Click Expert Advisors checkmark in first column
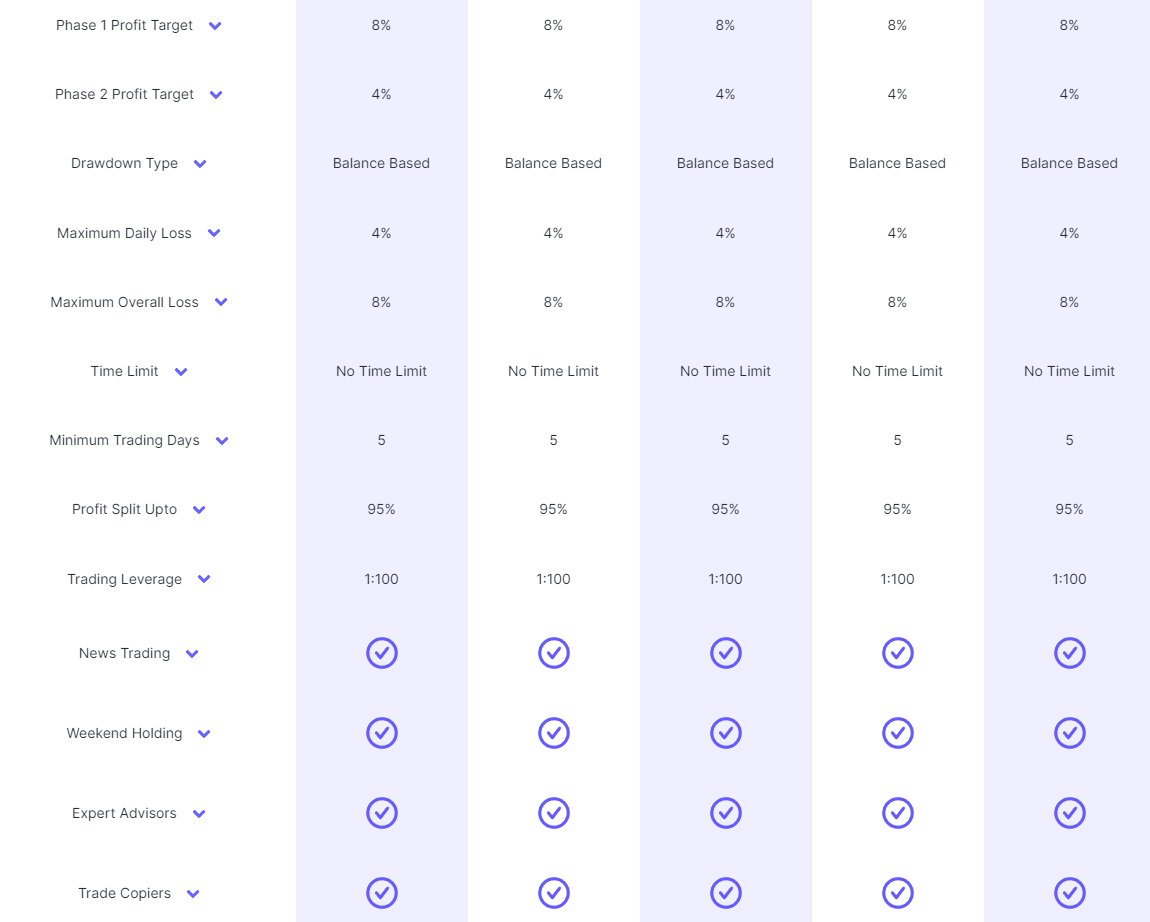Screen dimensions: 1150x922 click(381, 813)
